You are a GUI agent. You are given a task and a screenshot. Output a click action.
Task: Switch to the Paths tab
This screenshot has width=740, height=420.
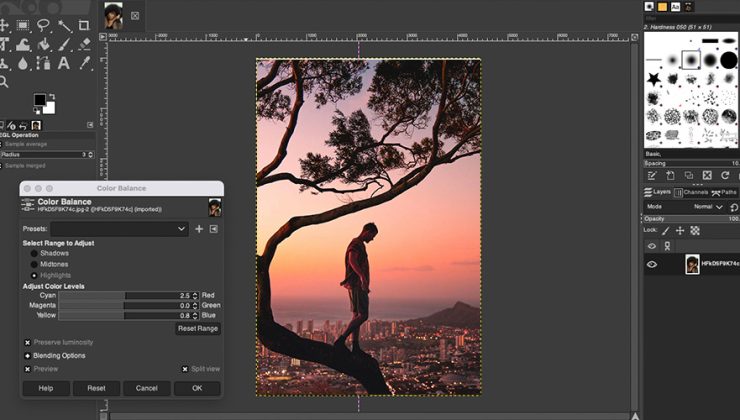coord(724,193)
